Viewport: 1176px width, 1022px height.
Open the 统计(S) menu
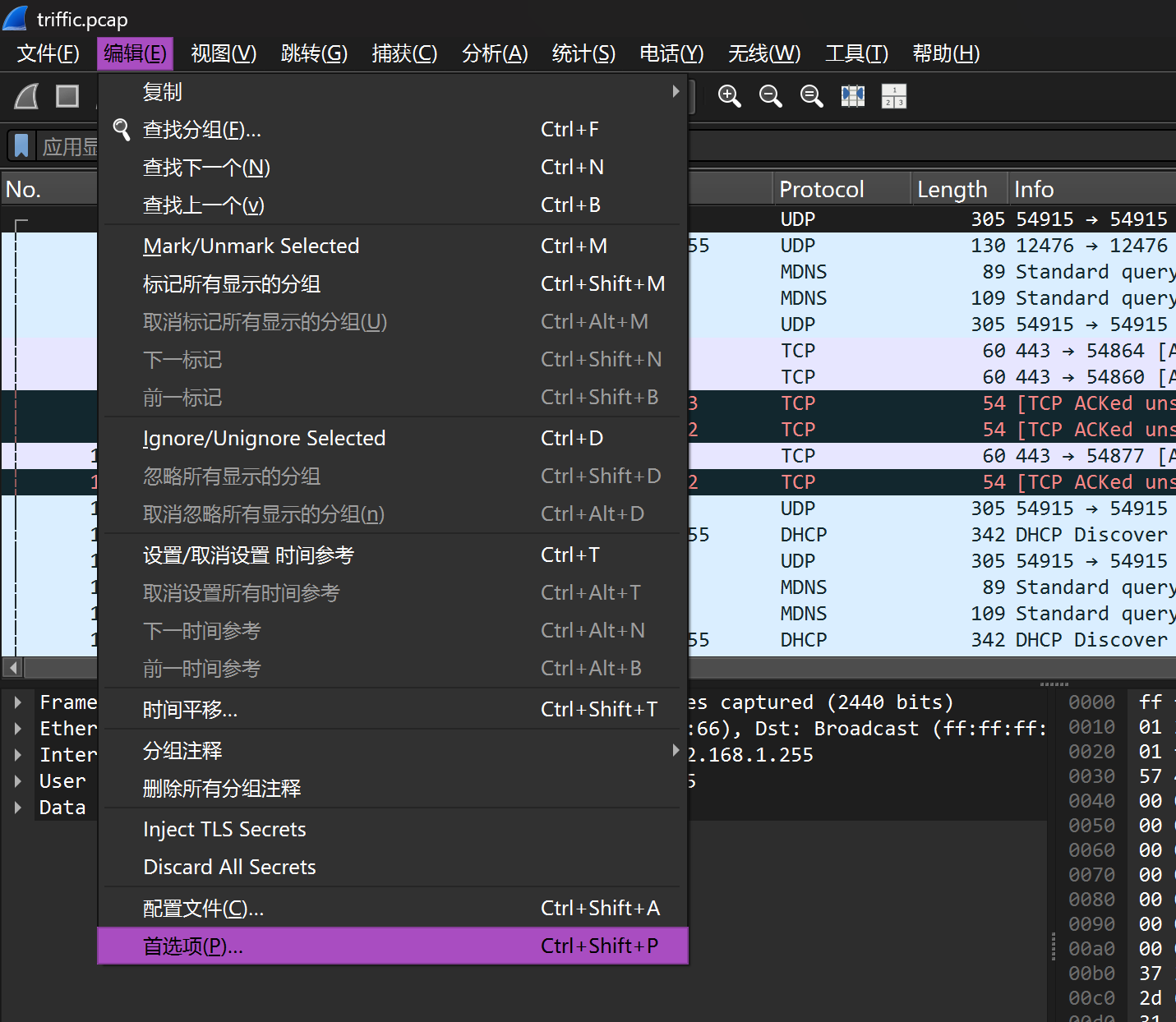tap(583, 53)
